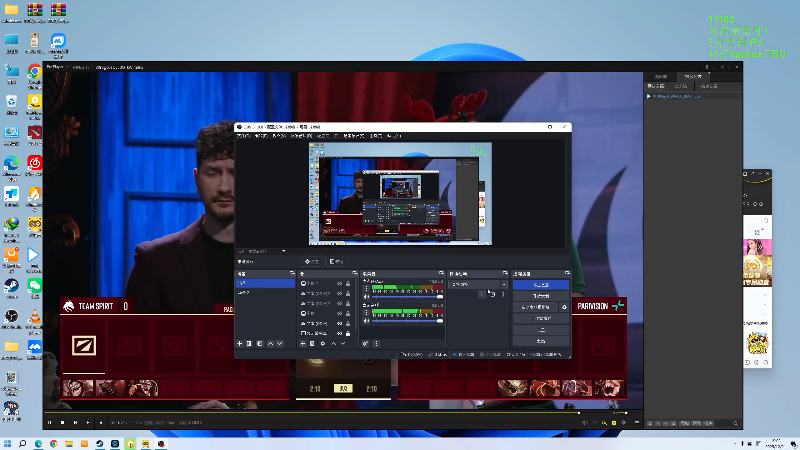800x450 pixels.
Task: Pop out the OBS Scene Transitions dock
Action: (505, 273)
